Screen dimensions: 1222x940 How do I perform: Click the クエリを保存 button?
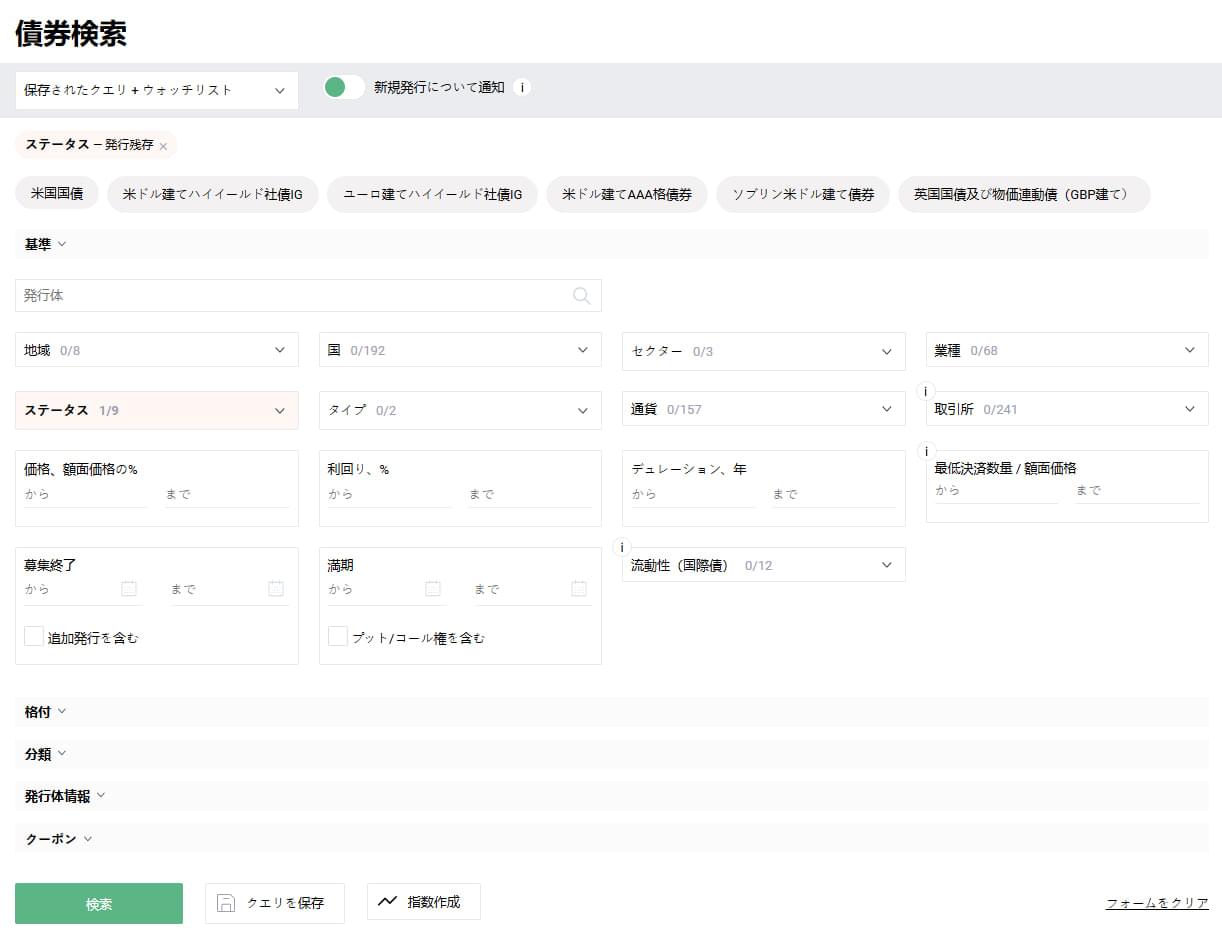click(x=275, y=903)
